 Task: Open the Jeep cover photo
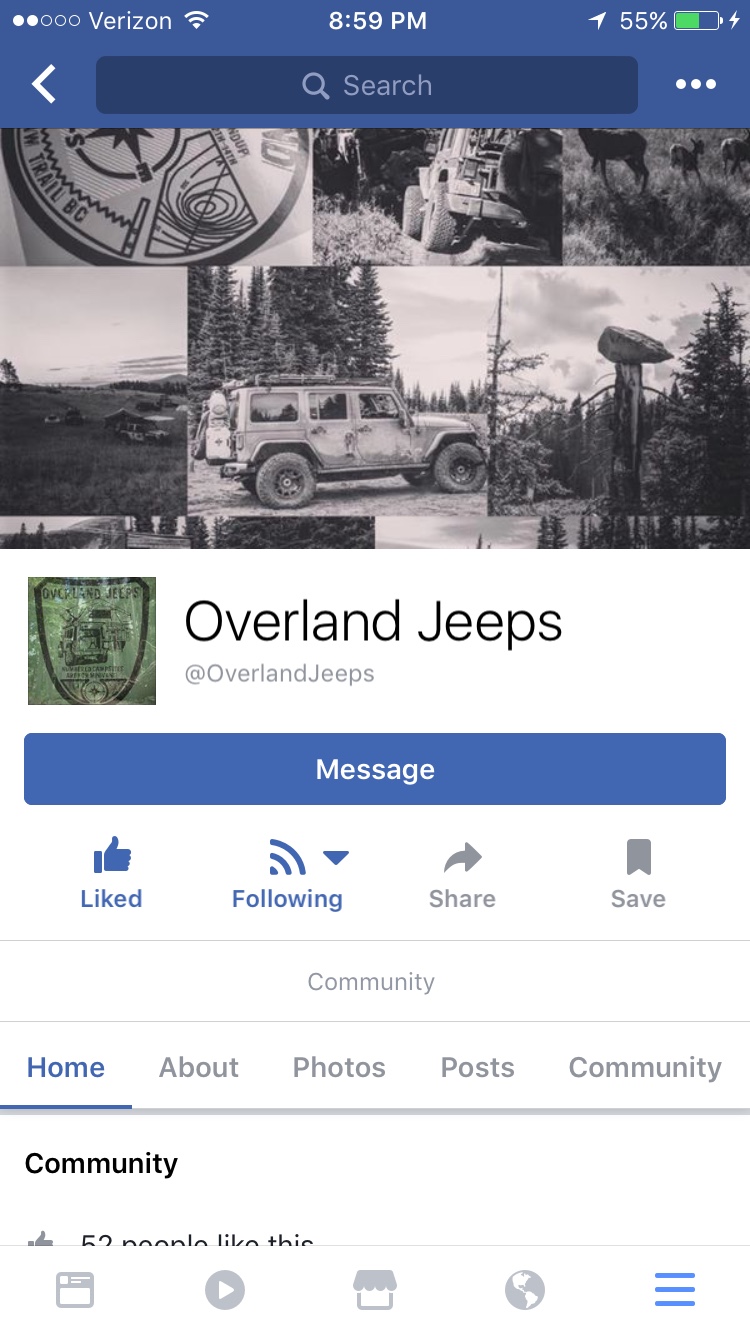375,338
